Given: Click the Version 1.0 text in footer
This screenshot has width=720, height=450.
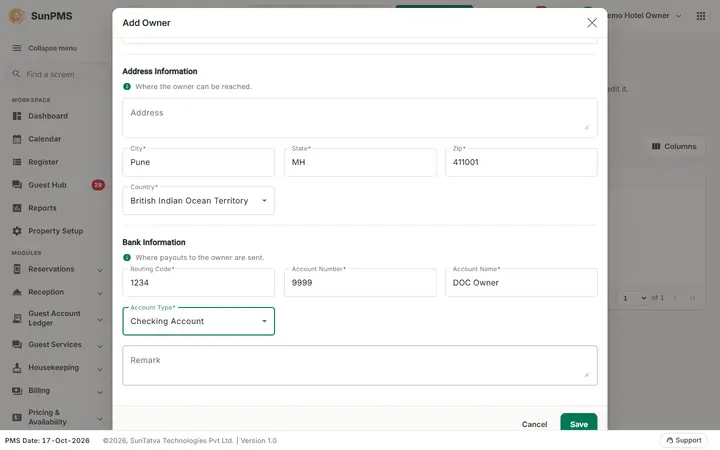Looking at the screenshot, I should (x=259, y=440).
